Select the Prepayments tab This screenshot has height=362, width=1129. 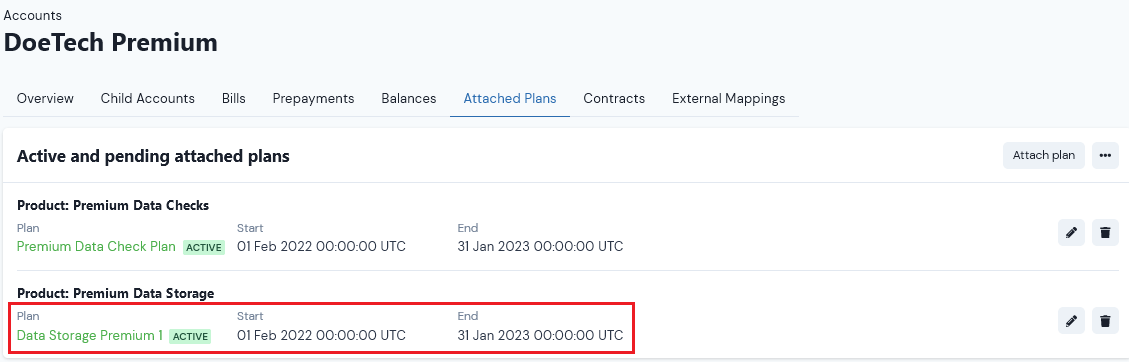[x=313, y=99]
